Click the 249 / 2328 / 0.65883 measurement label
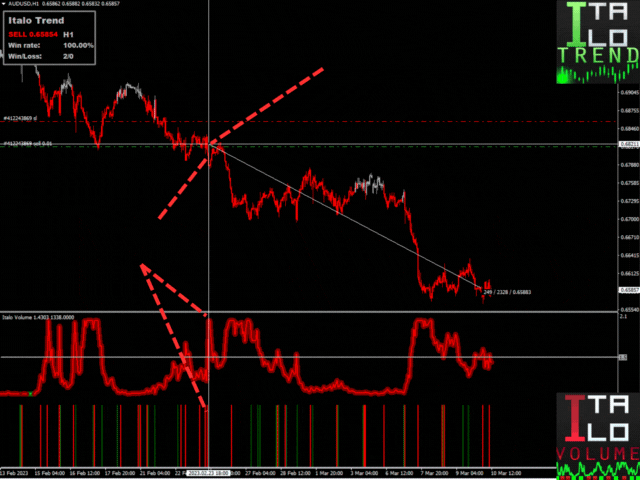 [511, 291]
